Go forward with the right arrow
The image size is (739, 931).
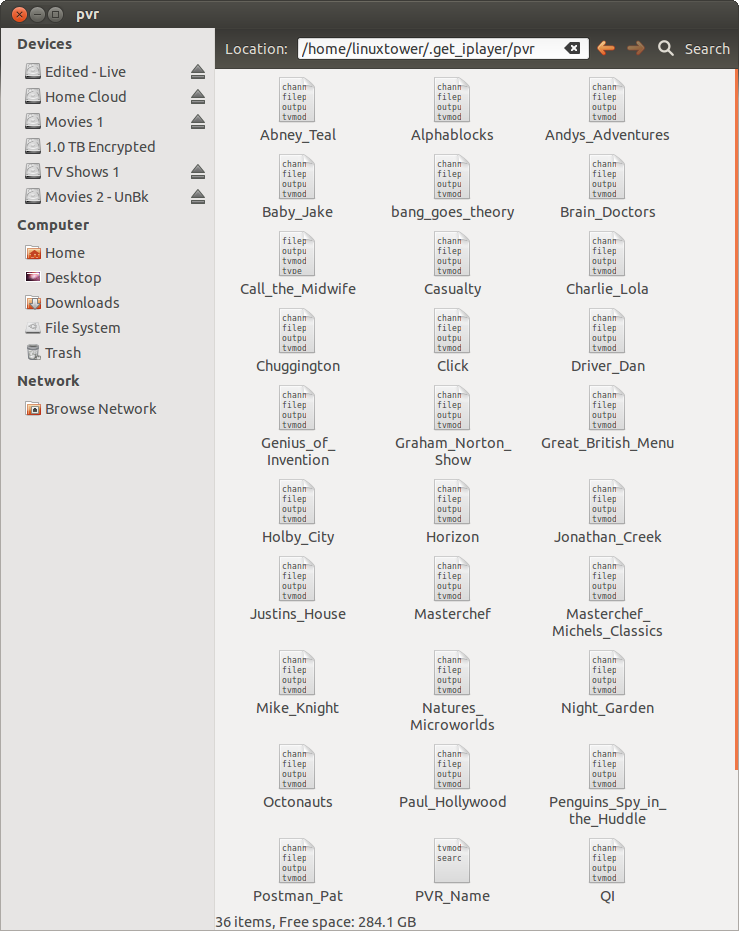point(636,48)
